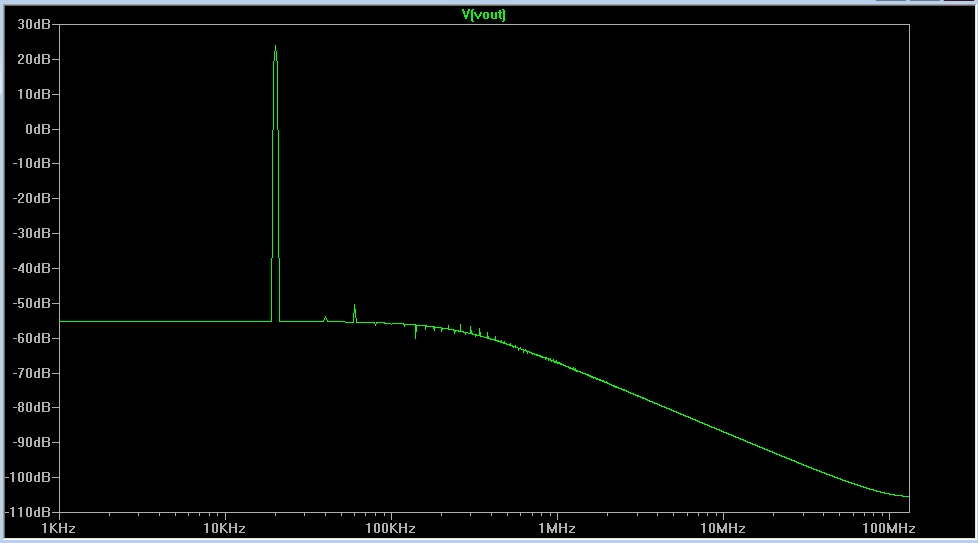This screenshot has height=543, width=978.
Task: Click the -70dB vertical axis label
Action: [x=32, y=373]
